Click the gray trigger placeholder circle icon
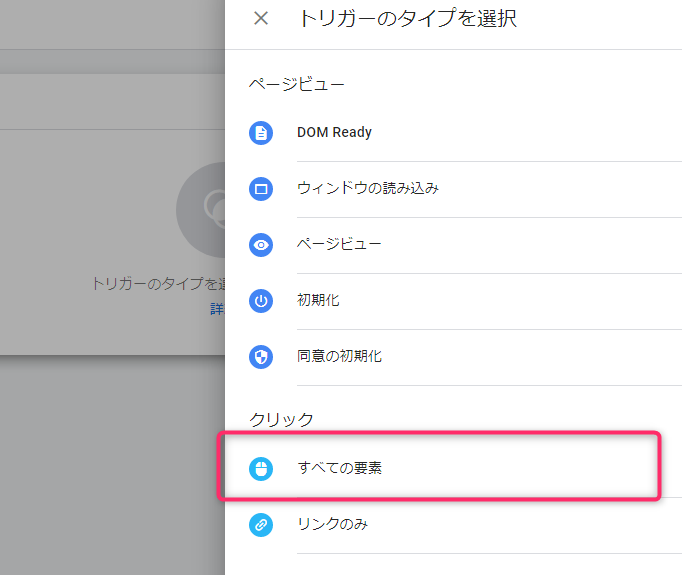The height and width of the screenshot is (575, 682). click(x=201, y=210)
